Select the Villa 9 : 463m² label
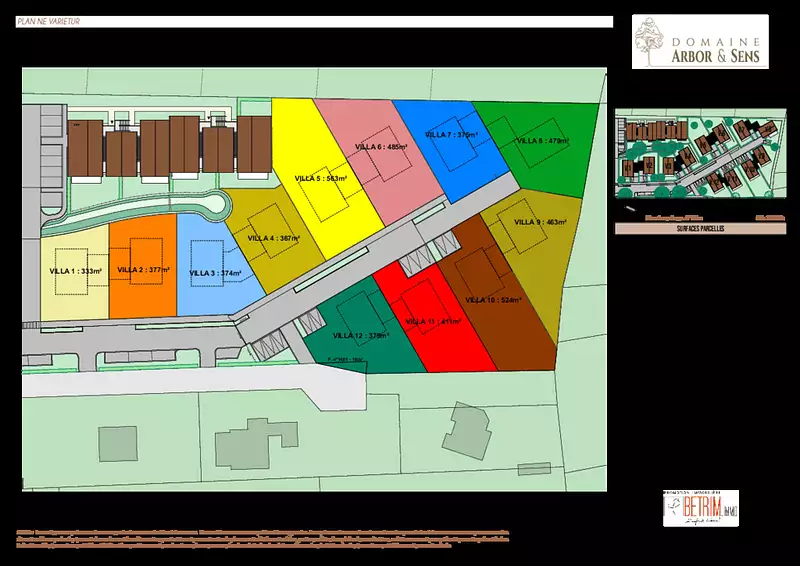Viewport: 800px width, 566px height. (x=540, y=222)
